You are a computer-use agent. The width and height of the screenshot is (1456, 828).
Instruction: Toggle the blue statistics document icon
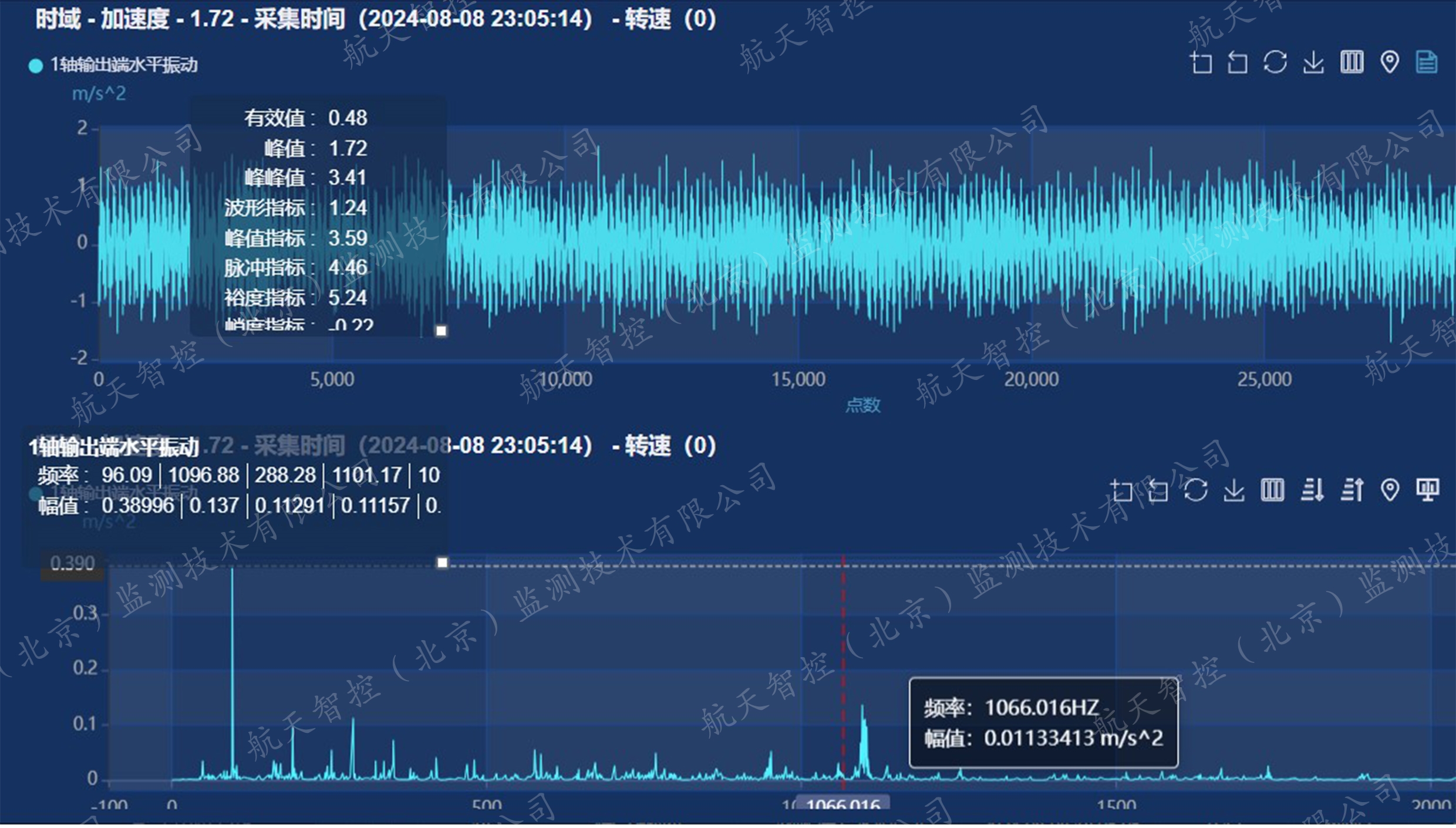(x=1427, y=62)
